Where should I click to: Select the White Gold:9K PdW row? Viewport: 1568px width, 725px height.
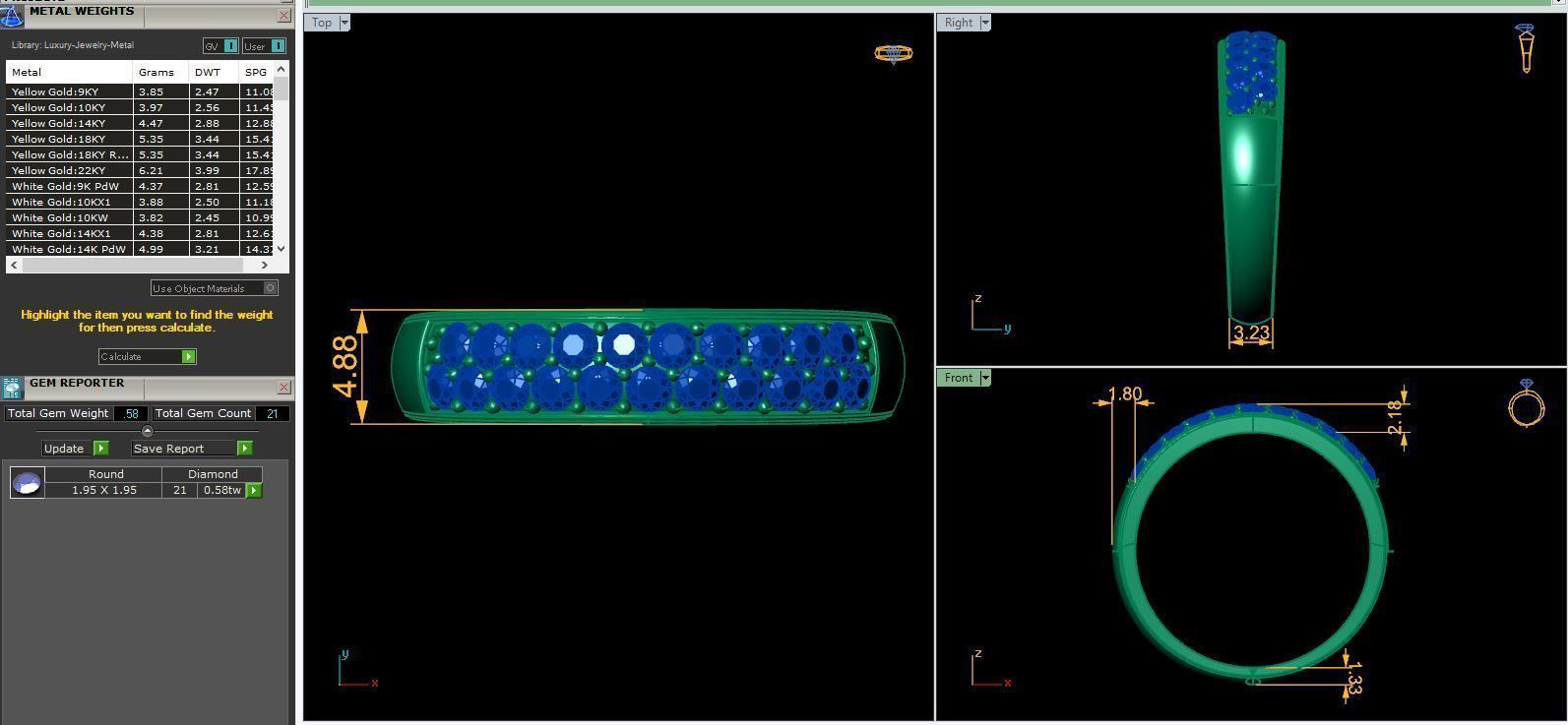(140, 186)
